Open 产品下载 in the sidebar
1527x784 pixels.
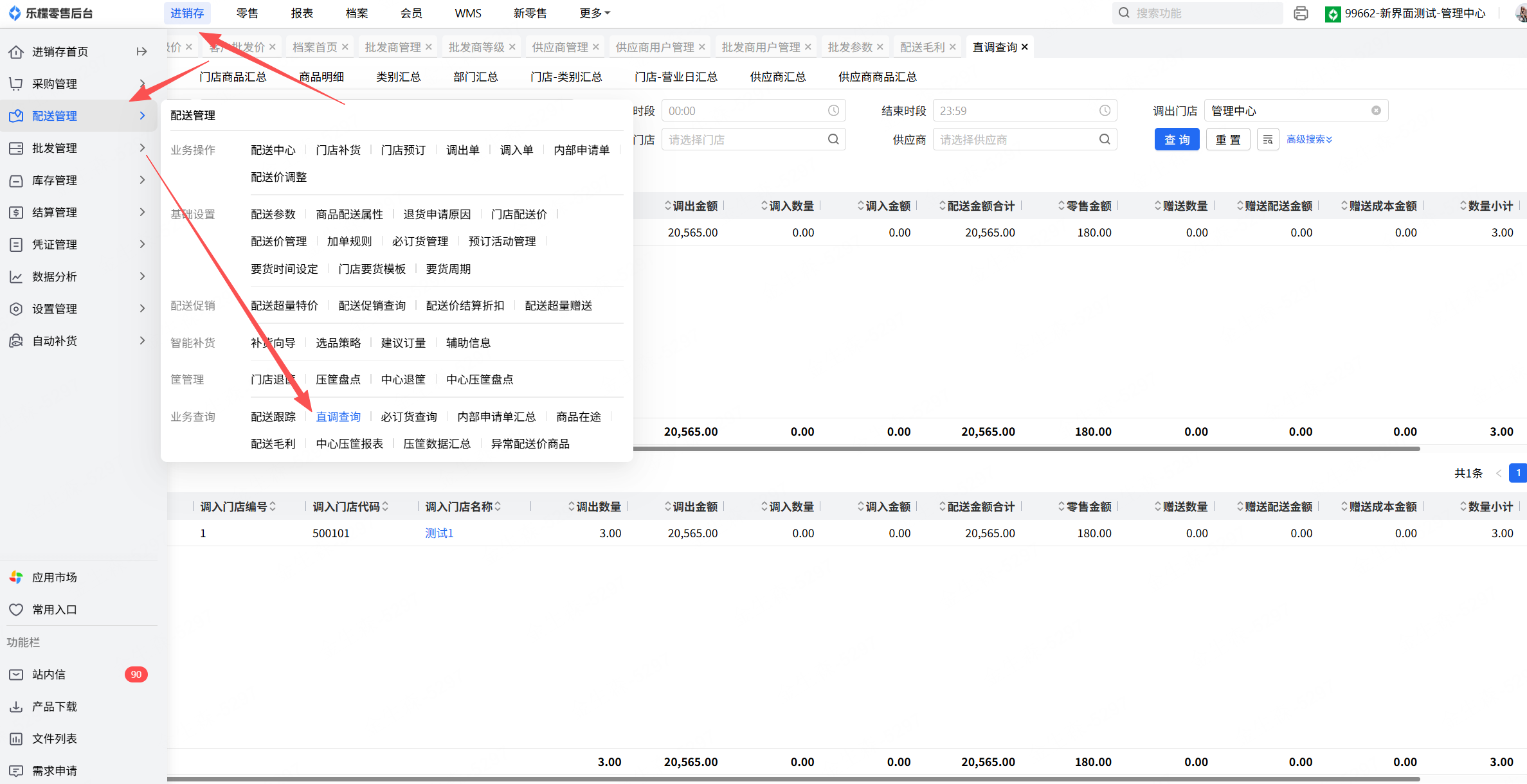coord(55,706)
